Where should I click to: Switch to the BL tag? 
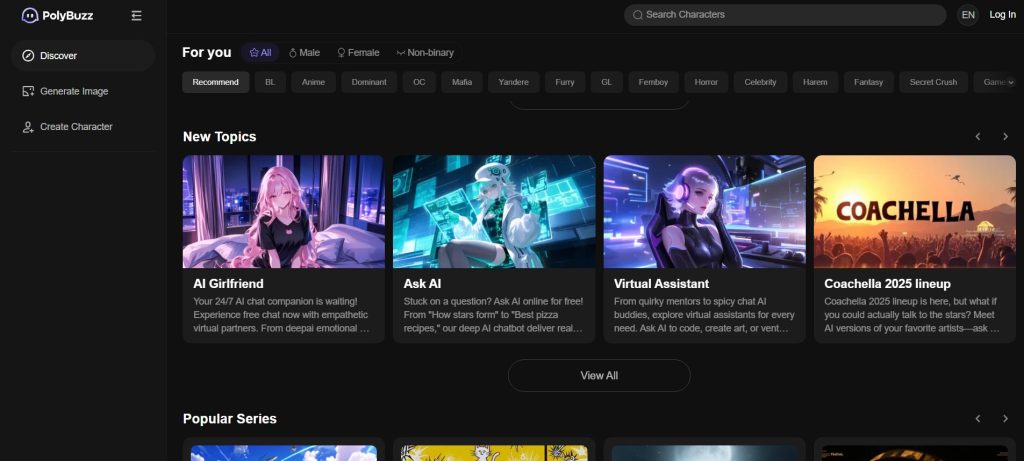pos(270,82)
